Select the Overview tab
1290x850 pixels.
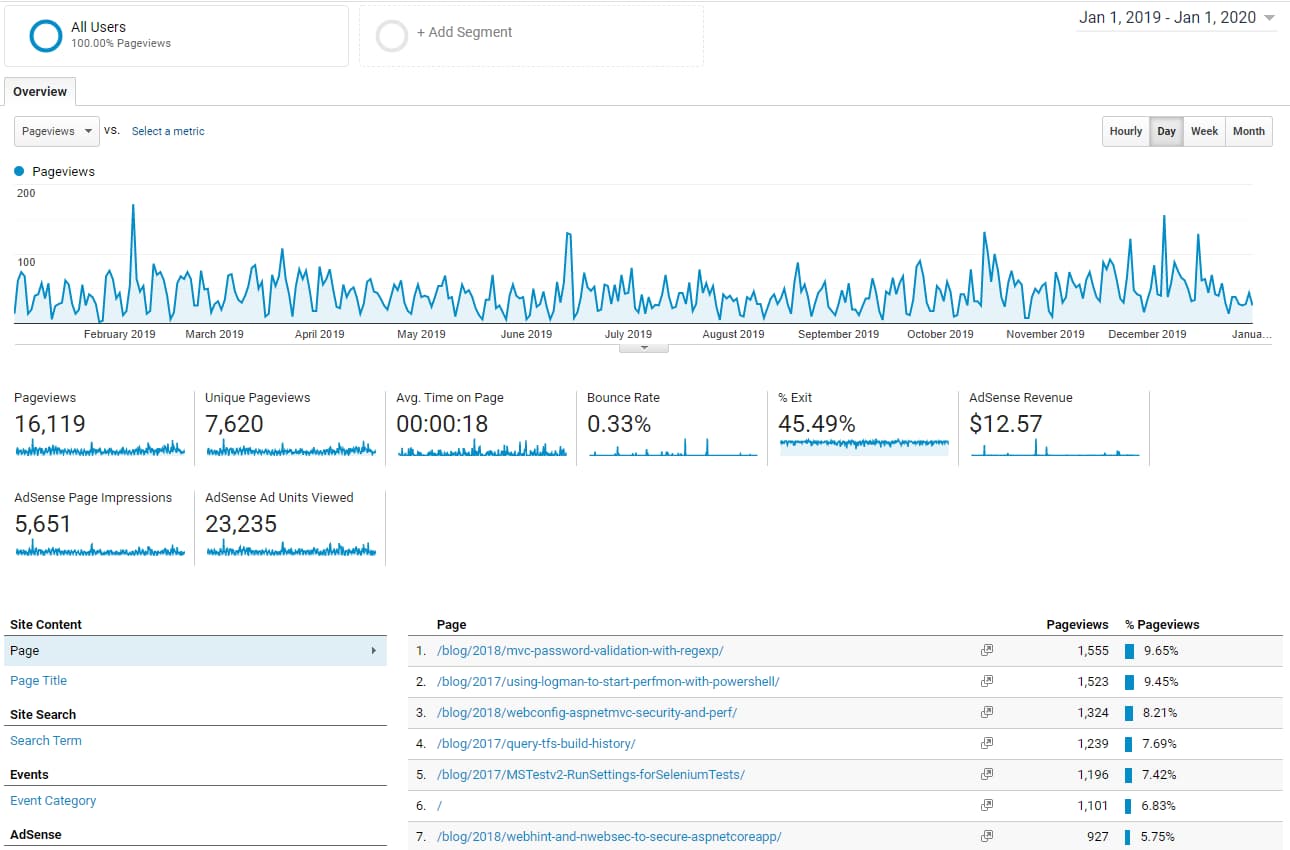click(40, 91)
